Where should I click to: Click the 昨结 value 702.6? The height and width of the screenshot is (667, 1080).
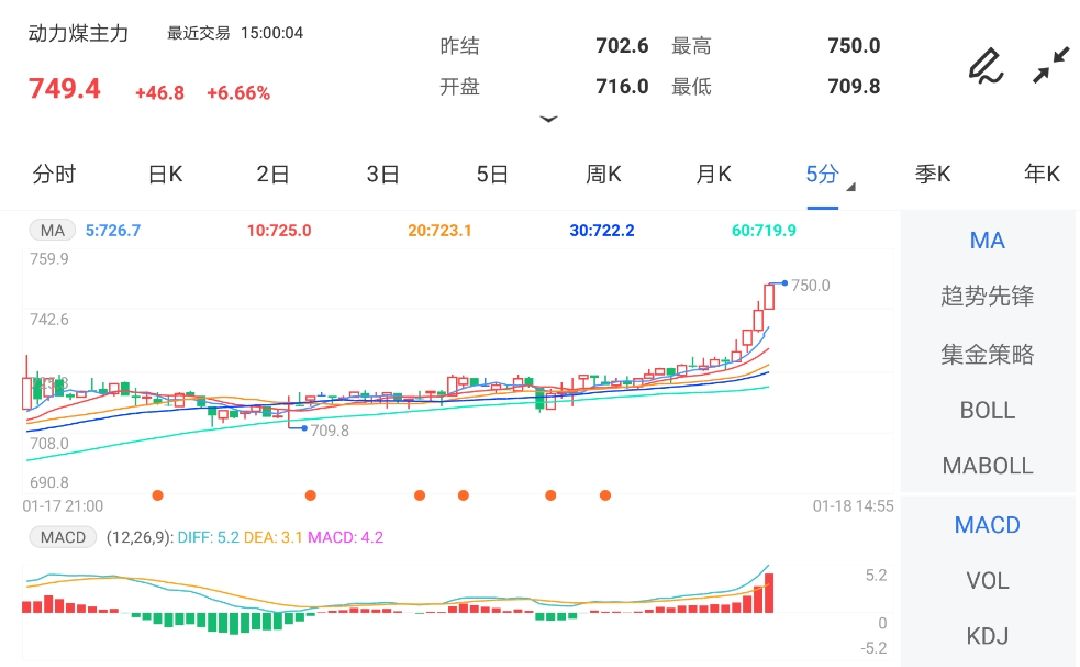(622, 46)
